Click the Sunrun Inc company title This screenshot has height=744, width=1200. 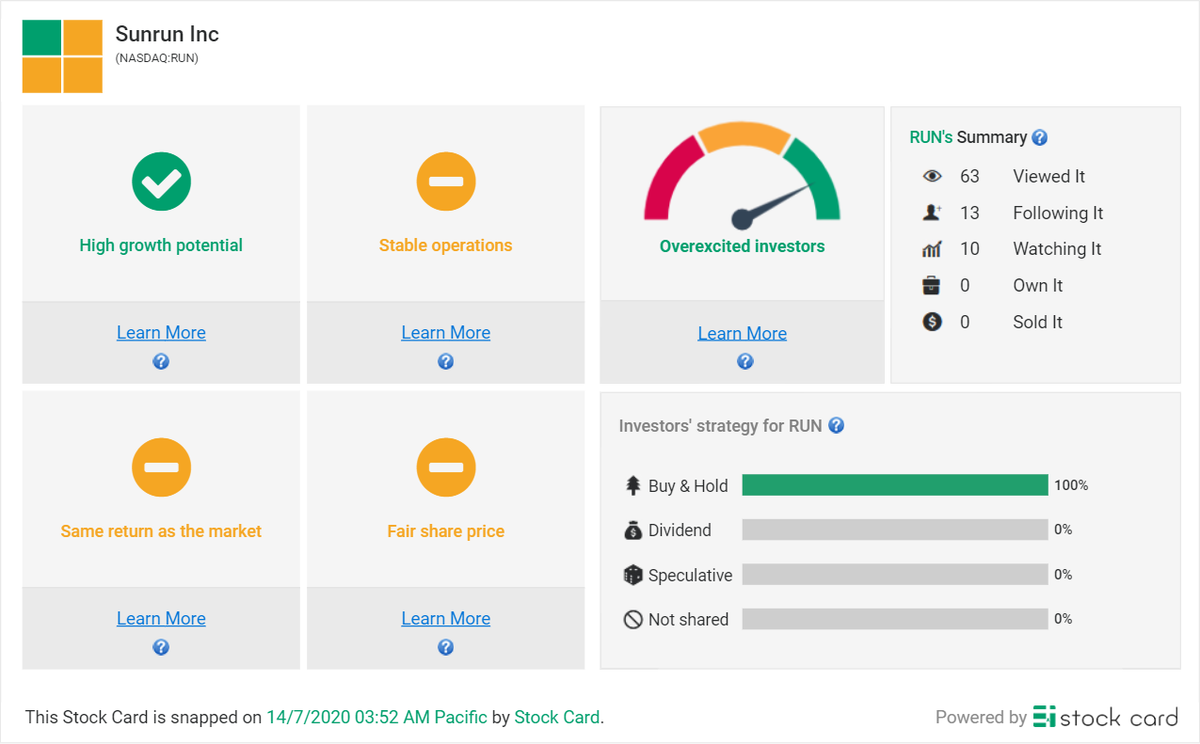(x=167, y=34)
